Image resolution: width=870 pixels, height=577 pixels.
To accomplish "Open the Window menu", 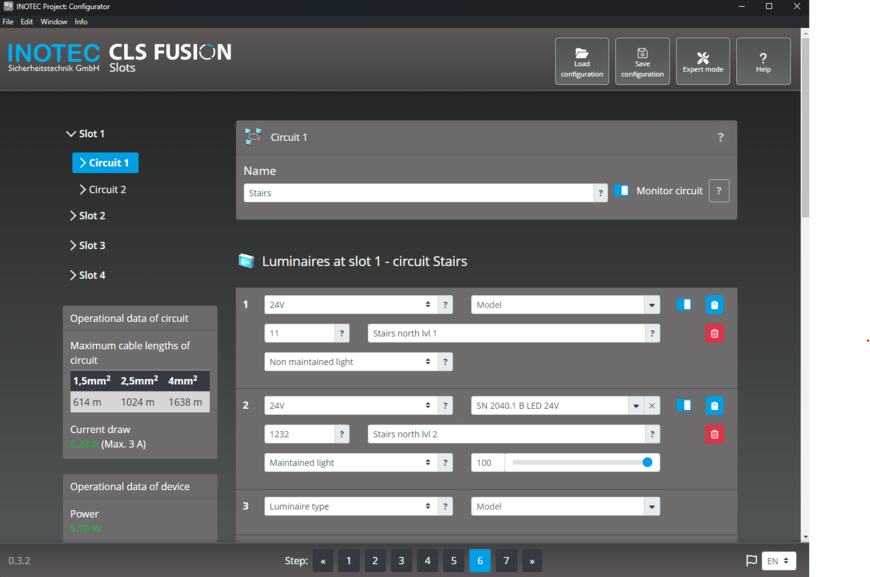I will point(54,22).
